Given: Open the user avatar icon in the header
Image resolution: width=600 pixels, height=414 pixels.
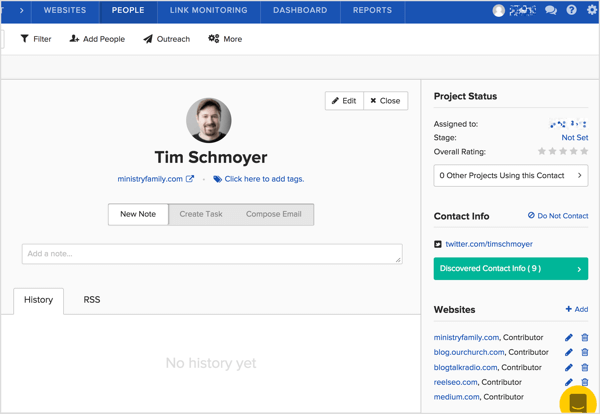Looking at the screenshot, I should (498, 10).
